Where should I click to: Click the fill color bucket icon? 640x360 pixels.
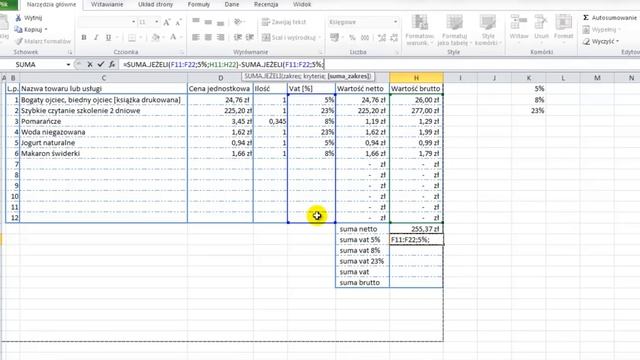156,38
